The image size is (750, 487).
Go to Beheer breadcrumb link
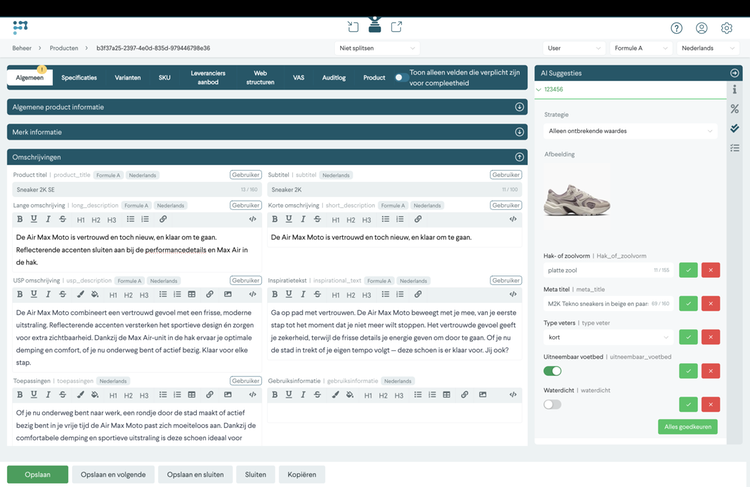coord(22,48)
